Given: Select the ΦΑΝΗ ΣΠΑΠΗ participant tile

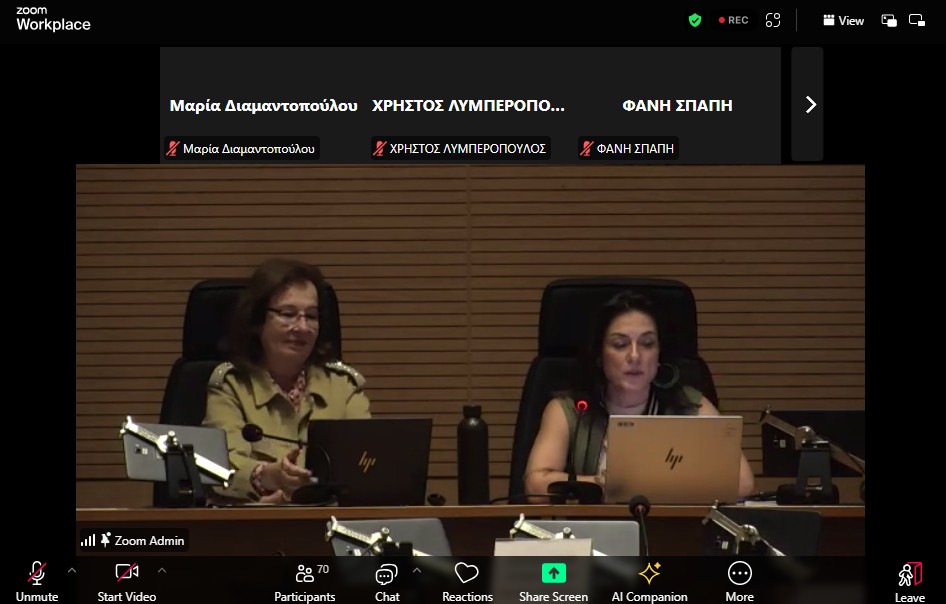Looking at the screenshot, I should coord(677,105).
